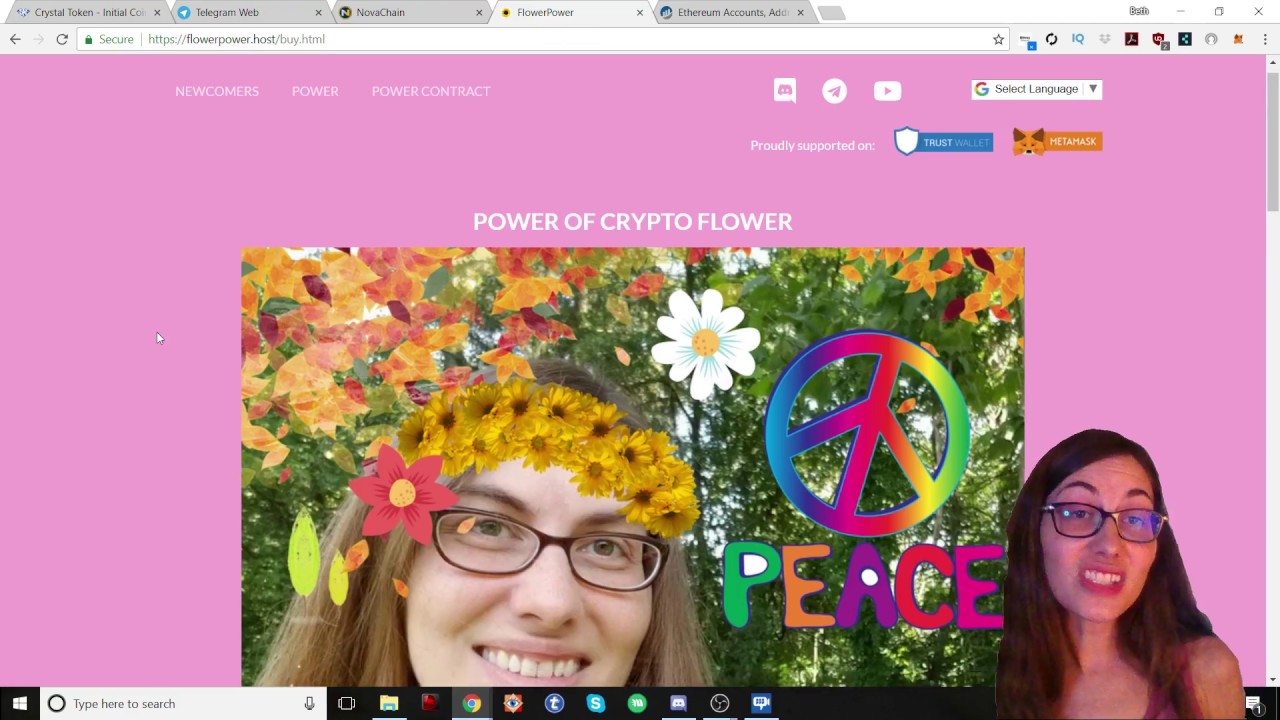Open the POWER CONTRACT nav link
Screen dimensions: 1280x720
431,91
